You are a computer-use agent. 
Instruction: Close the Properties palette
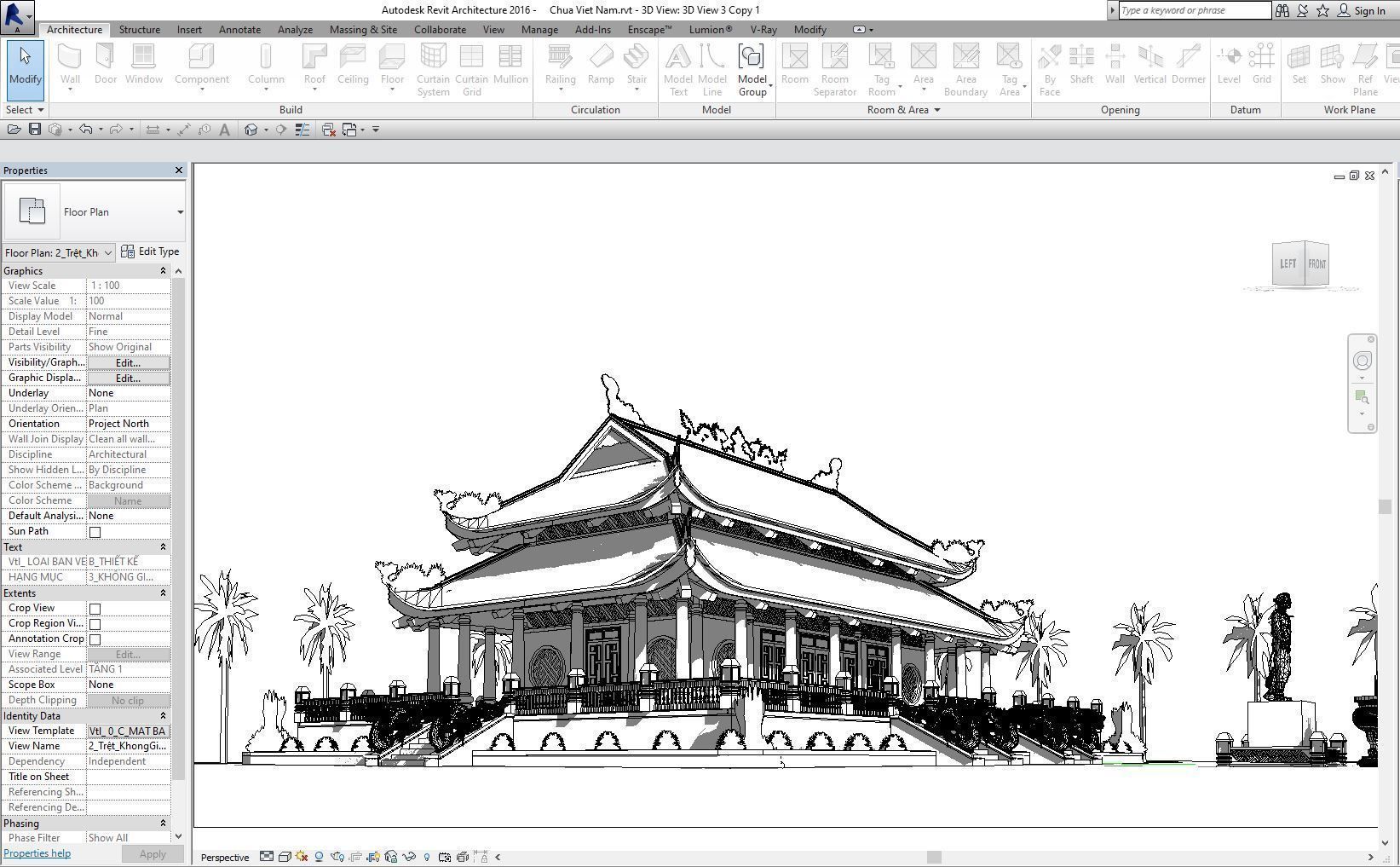click(x=178, y=171)
